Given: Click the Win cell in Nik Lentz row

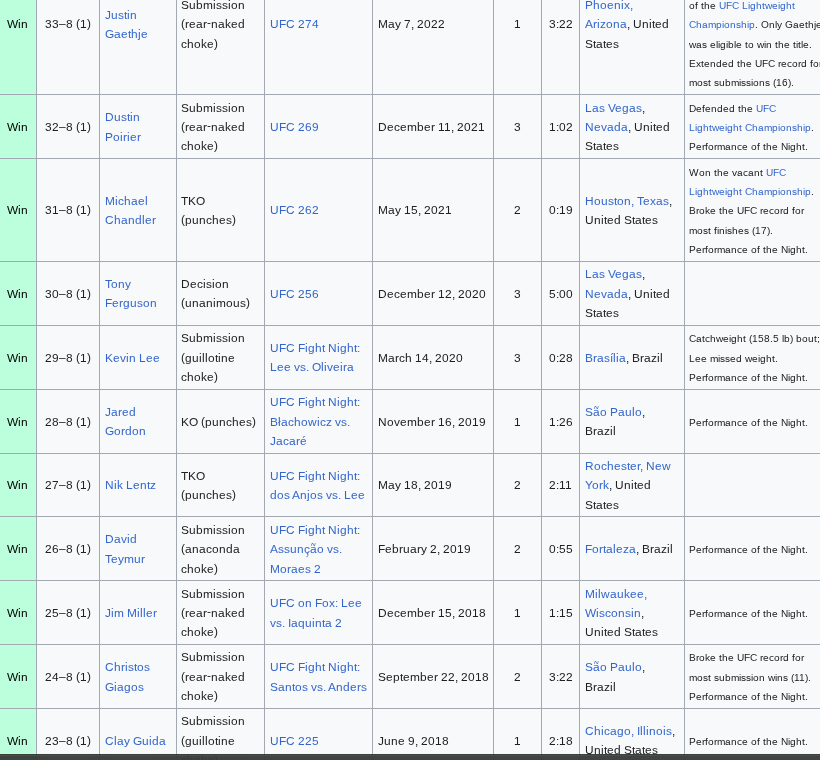Looking at the screenshot, I should 17,485.
